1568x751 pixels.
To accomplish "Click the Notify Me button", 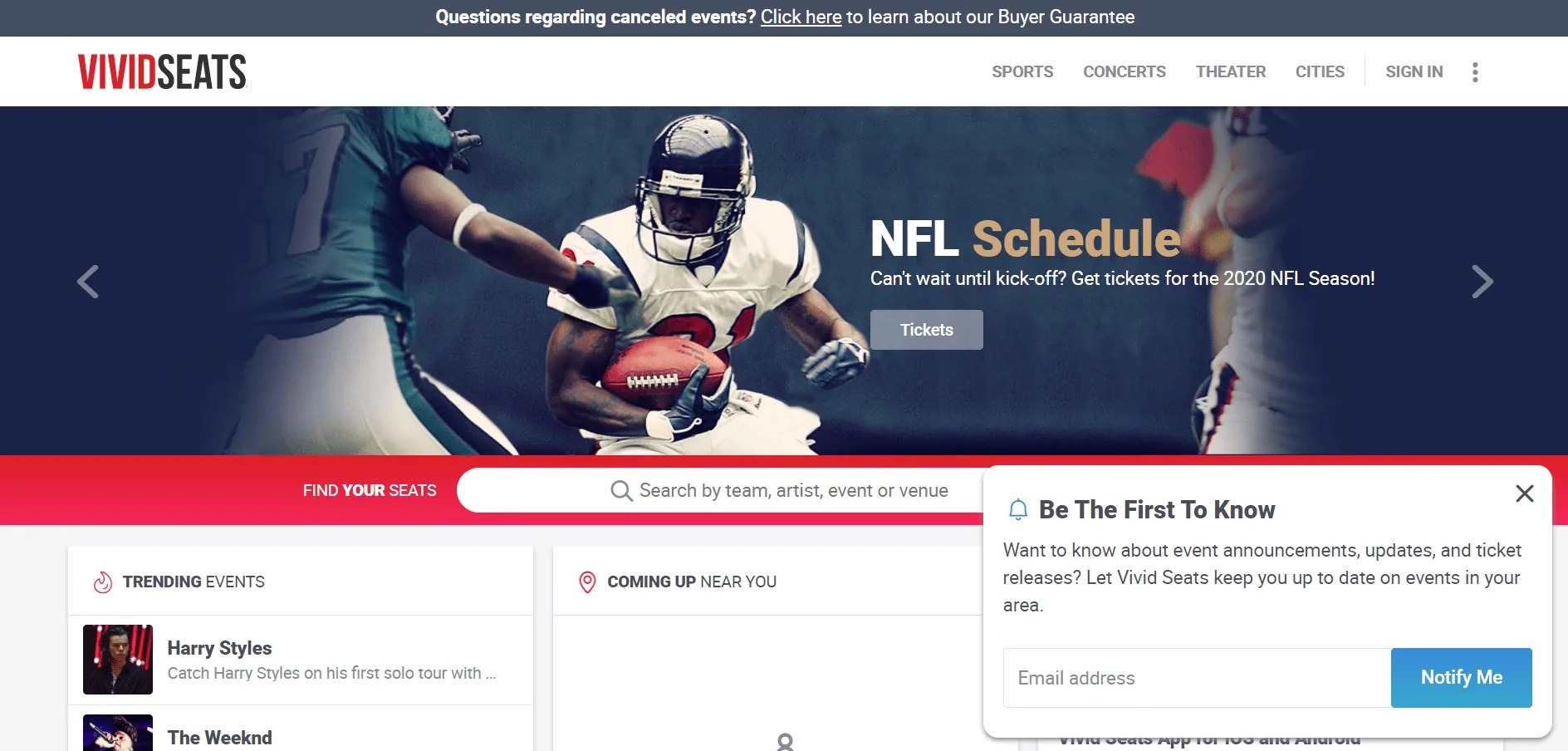I will coord(1462,678).
